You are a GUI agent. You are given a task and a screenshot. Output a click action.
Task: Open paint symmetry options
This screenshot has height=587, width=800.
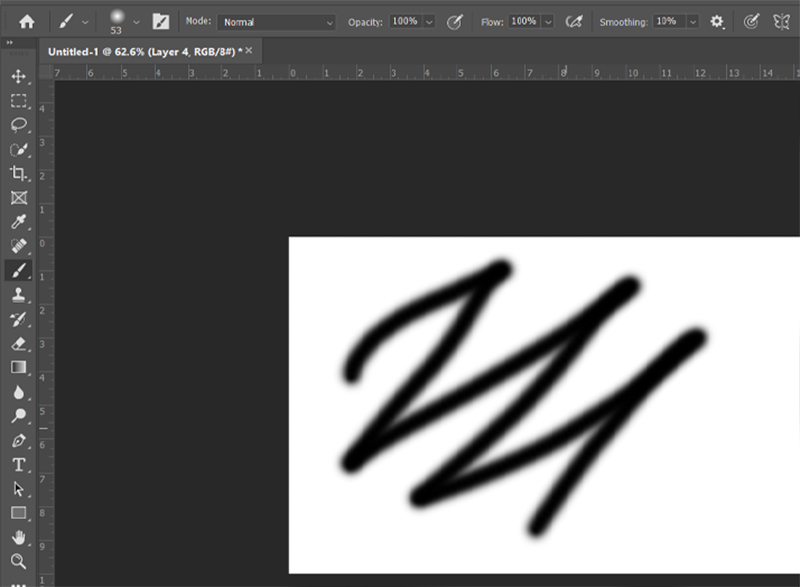(x=781, y=20)
